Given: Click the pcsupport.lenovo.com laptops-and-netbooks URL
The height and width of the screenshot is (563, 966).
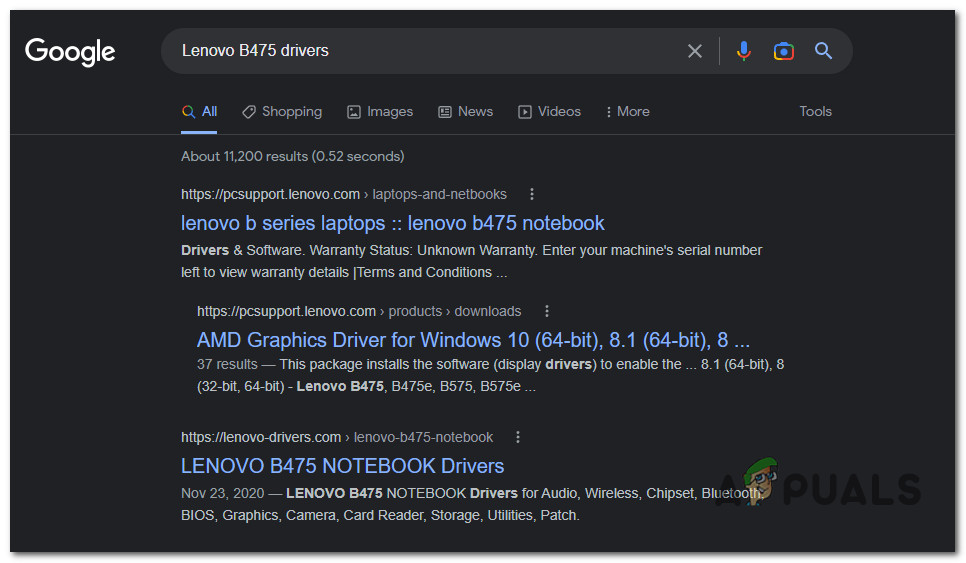Looking at the screenshot, I should [344, 194].
